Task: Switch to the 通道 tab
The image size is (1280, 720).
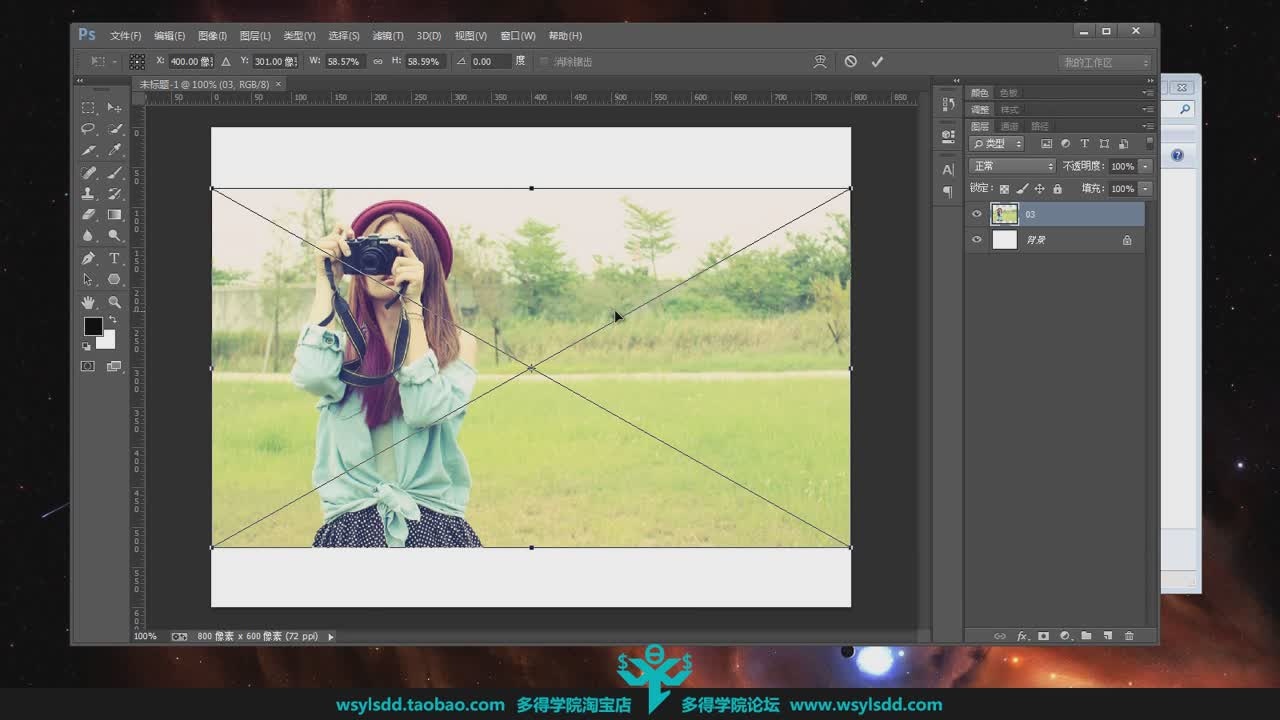Action: point(1010,127)
